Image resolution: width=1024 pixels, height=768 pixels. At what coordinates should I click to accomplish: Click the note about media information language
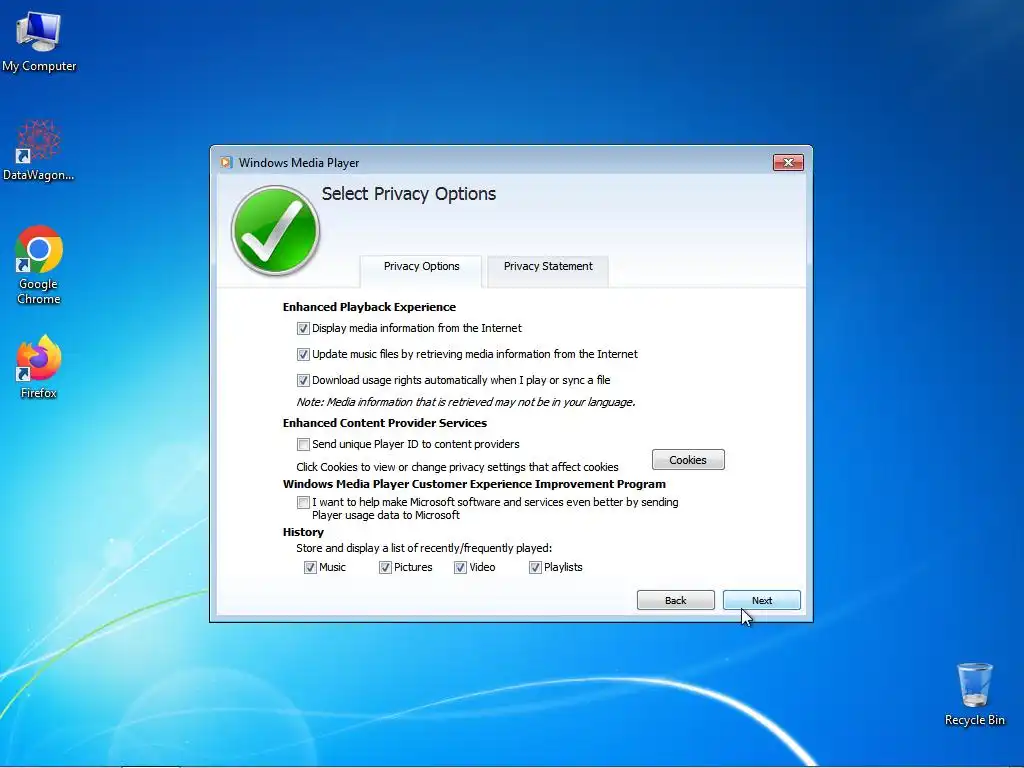466,402
